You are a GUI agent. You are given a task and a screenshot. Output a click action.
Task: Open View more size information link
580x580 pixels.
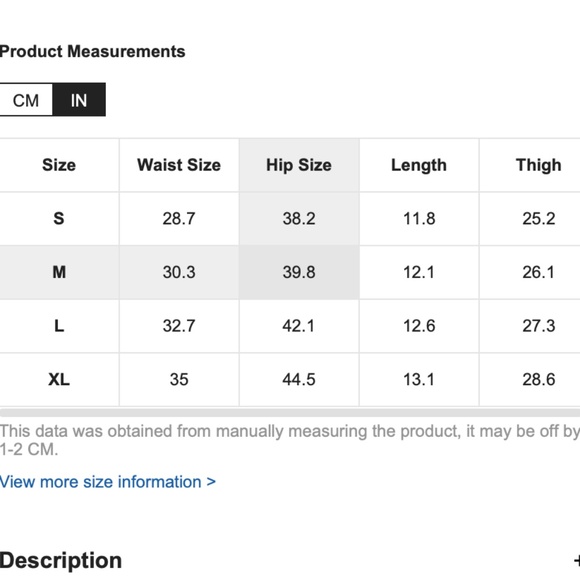click(x=108, y=482)
